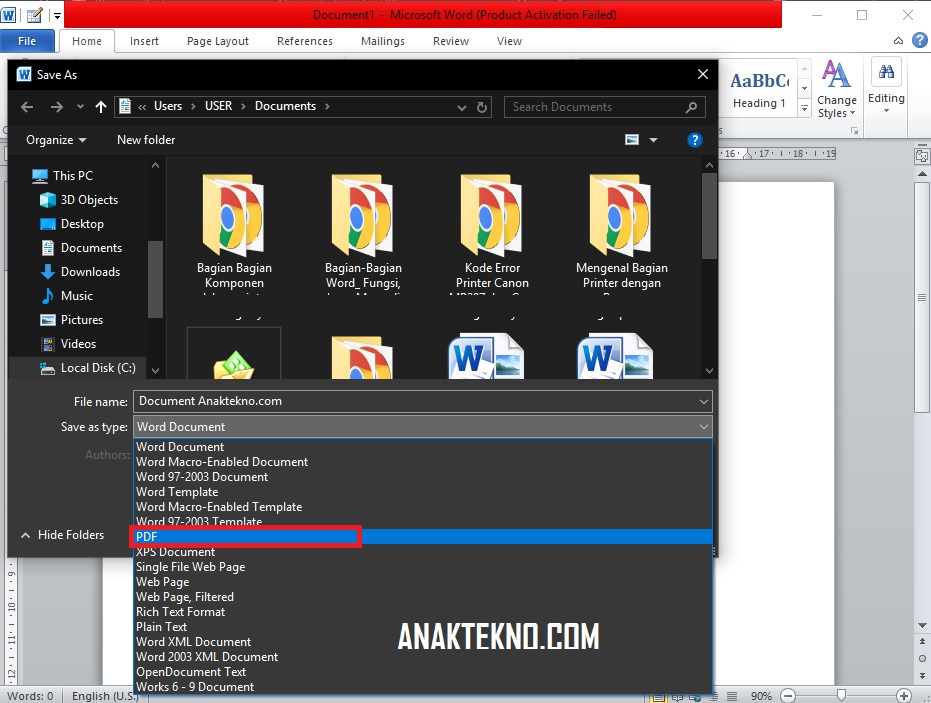This screenshot has width=931, height=703.
Task: Choose Word Macro-Enabled Document type
Action: pos(423,462)
